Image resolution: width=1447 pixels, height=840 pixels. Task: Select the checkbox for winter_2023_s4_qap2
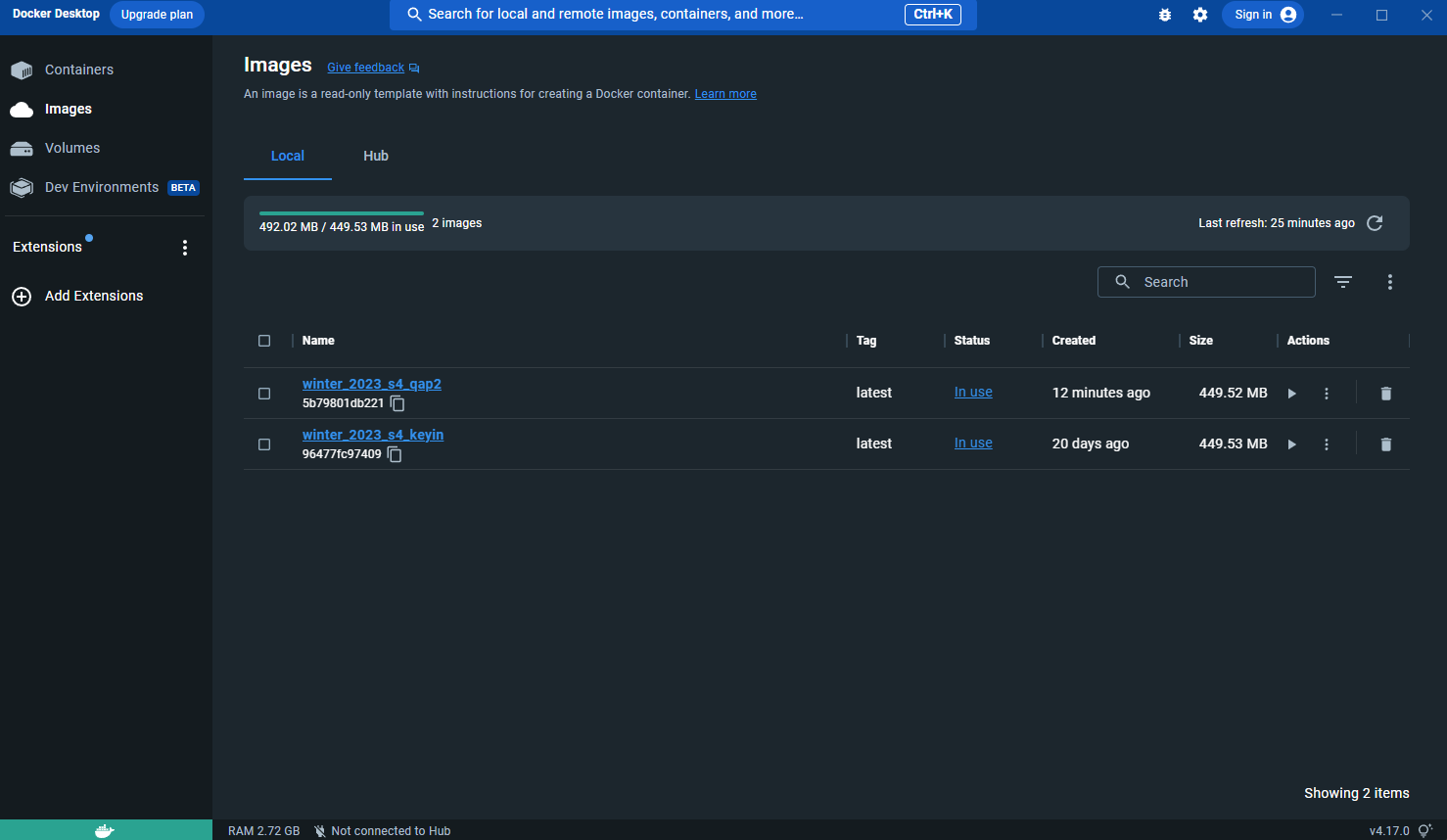pos(264,393)
